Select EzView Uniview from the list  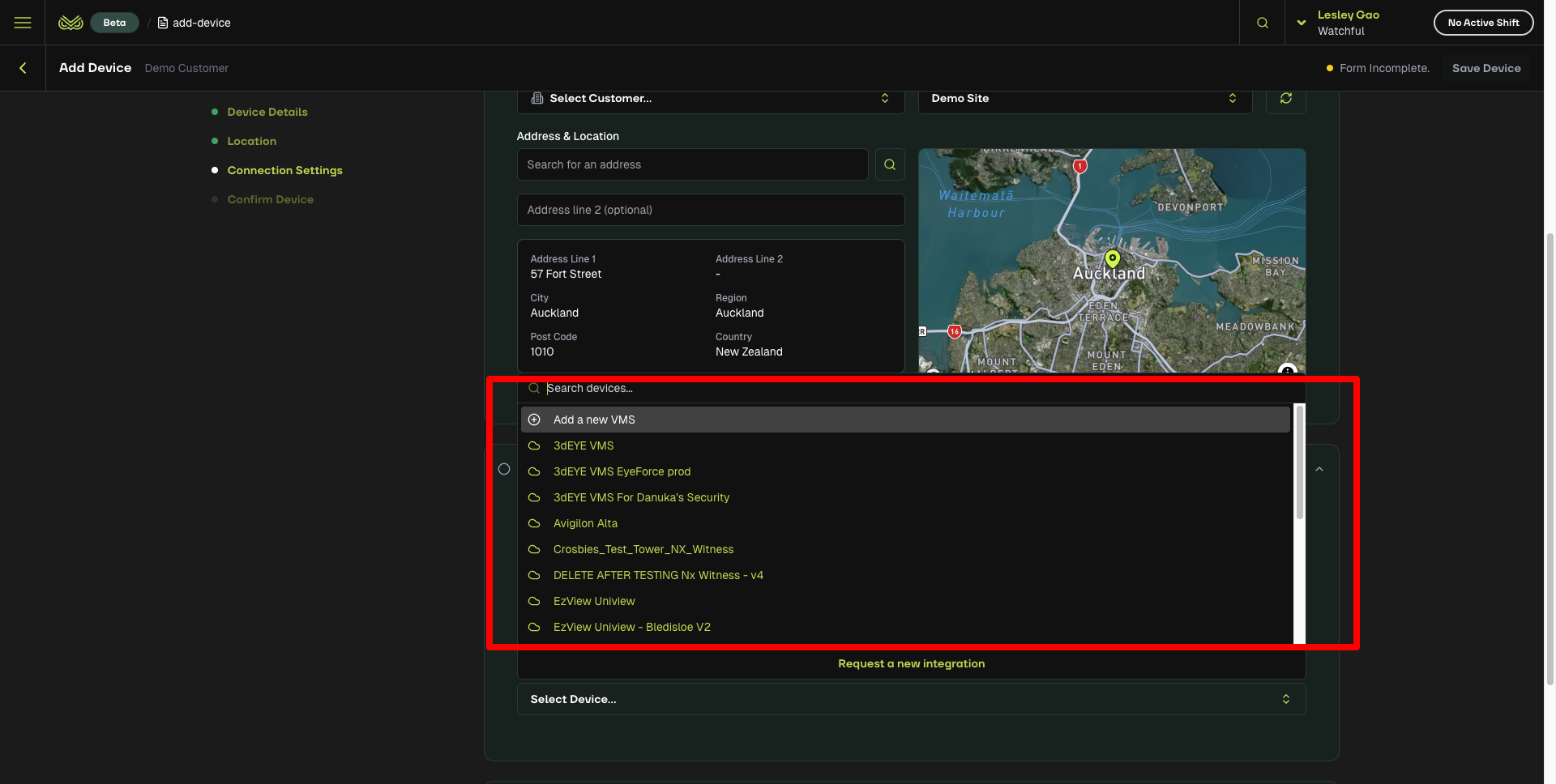click(x=594, y=601)
